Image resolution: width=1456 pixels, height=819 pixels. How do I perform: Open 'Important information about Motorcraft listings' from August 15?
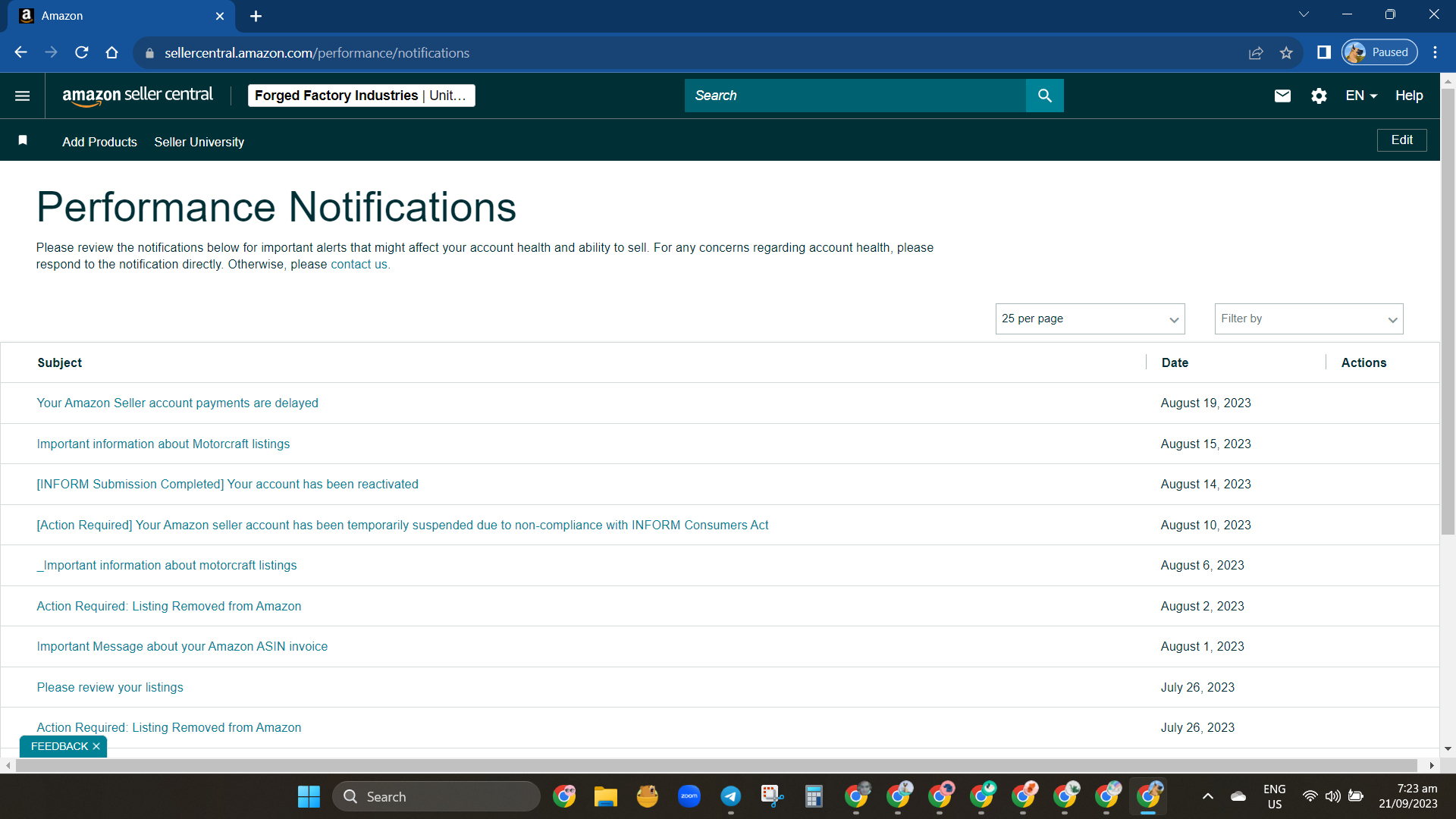click(x=163, y=444)
